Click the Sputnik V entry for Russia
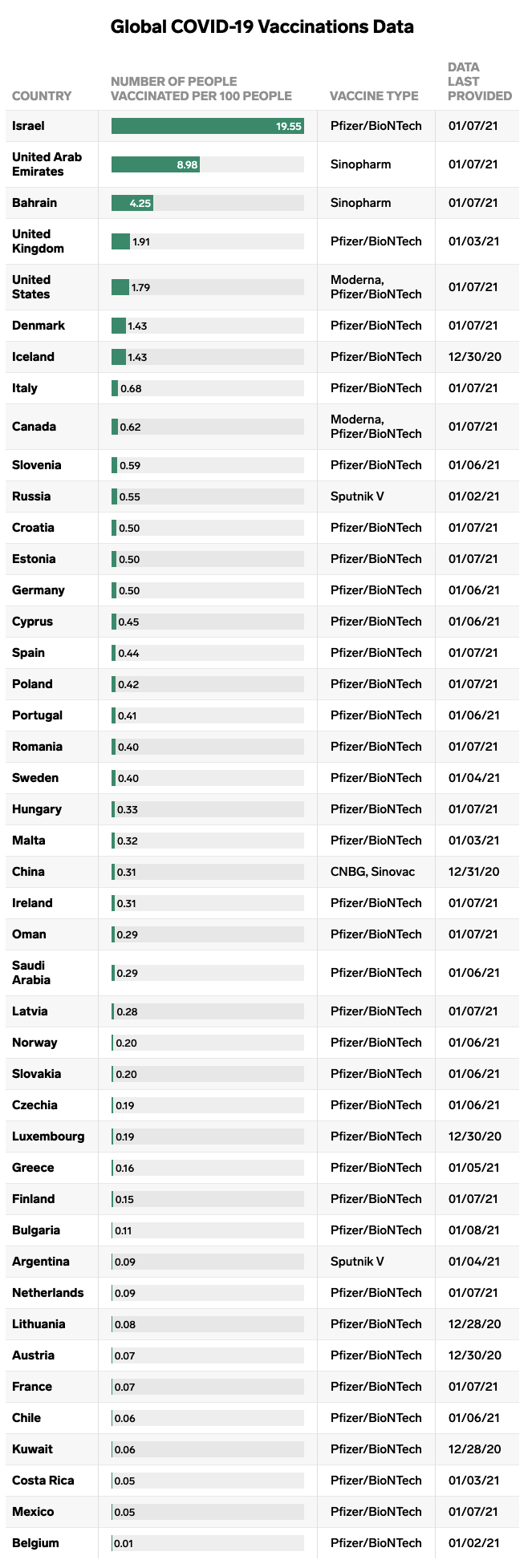Image resolution: width=532 pixels, height=1568 pixels. coord(357,496)
